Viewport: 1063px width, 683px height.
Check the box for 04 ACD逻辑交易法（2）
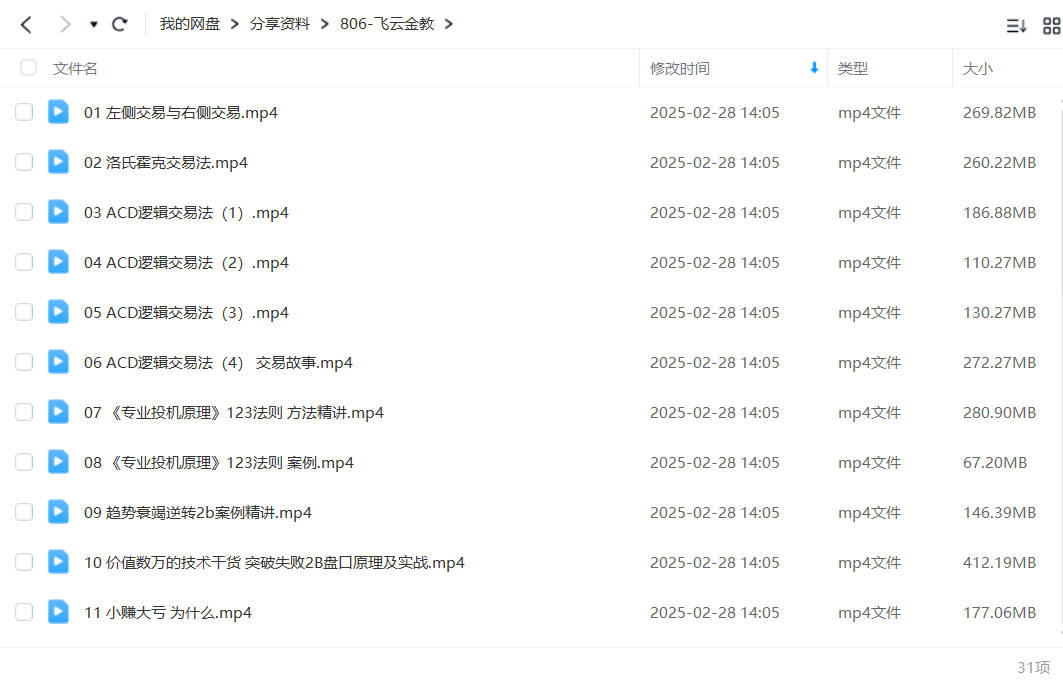24,262
